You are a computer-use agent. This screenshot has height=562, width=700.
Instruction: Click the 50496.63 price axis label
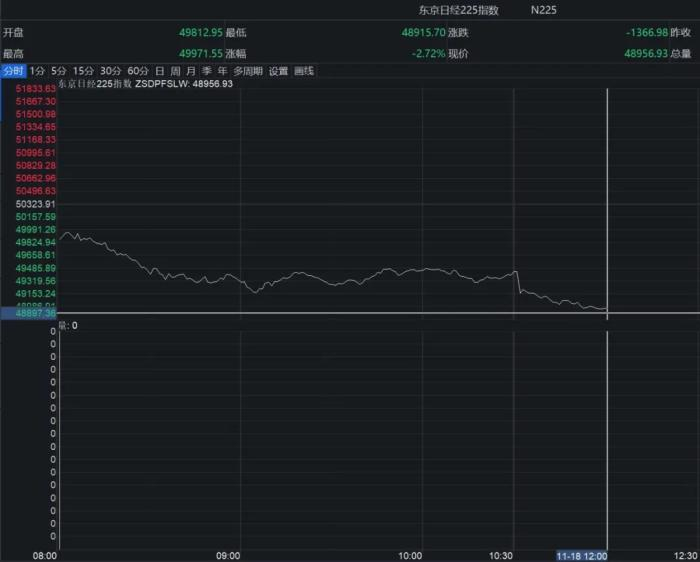(36, 191)
